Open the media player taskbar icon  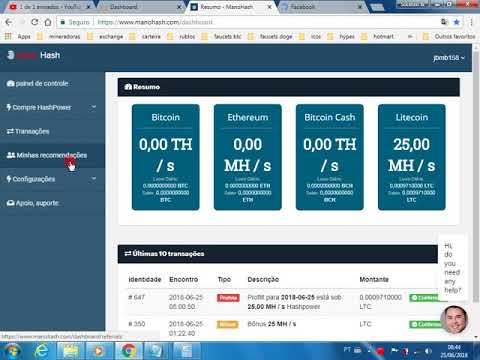tap(99, 351)
